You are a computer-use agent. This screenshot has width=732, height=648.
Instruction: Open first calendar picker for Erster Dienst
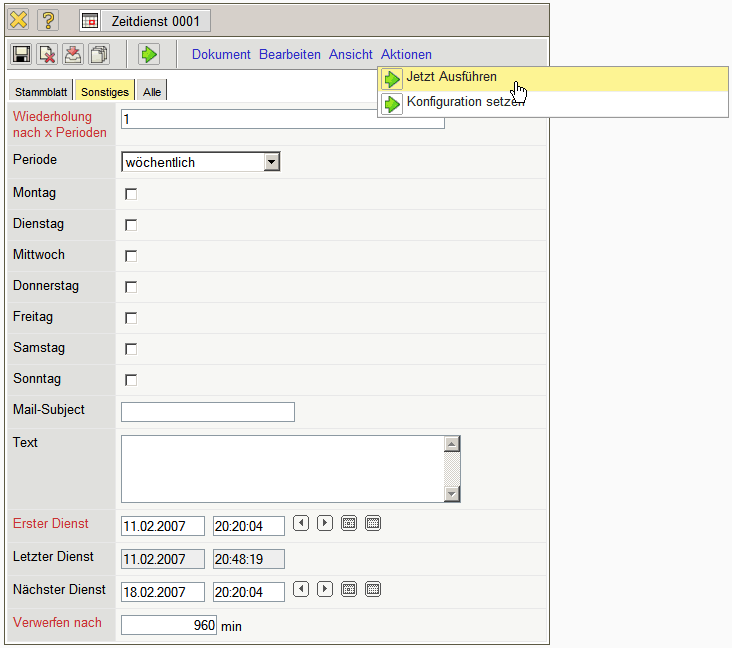349,523
